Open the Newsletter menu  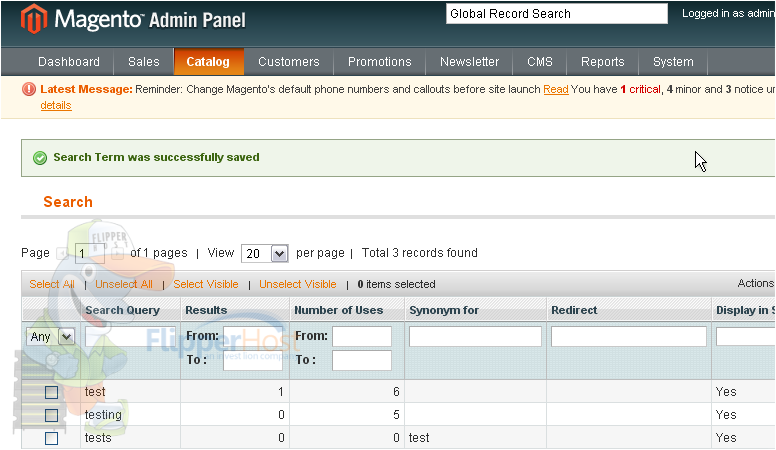469,62
